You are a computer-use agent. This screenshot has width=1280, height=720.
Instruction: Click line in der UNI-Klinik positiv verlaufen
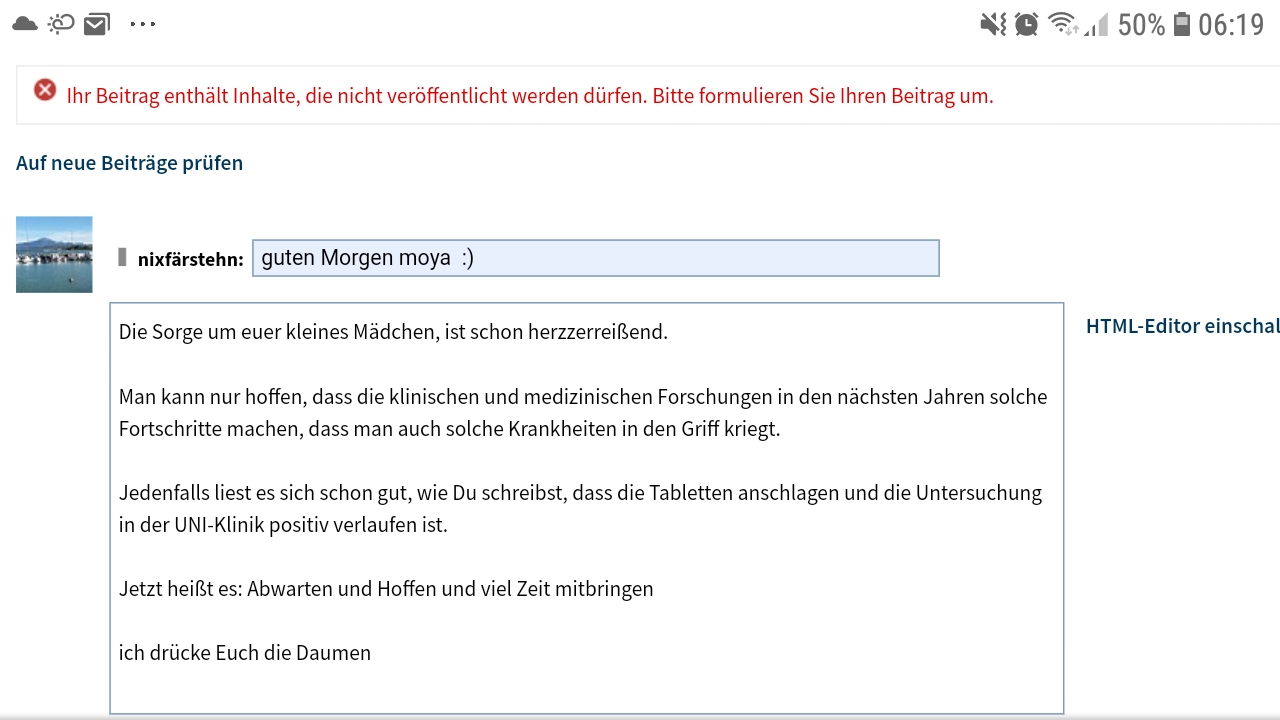pos(283,525)
